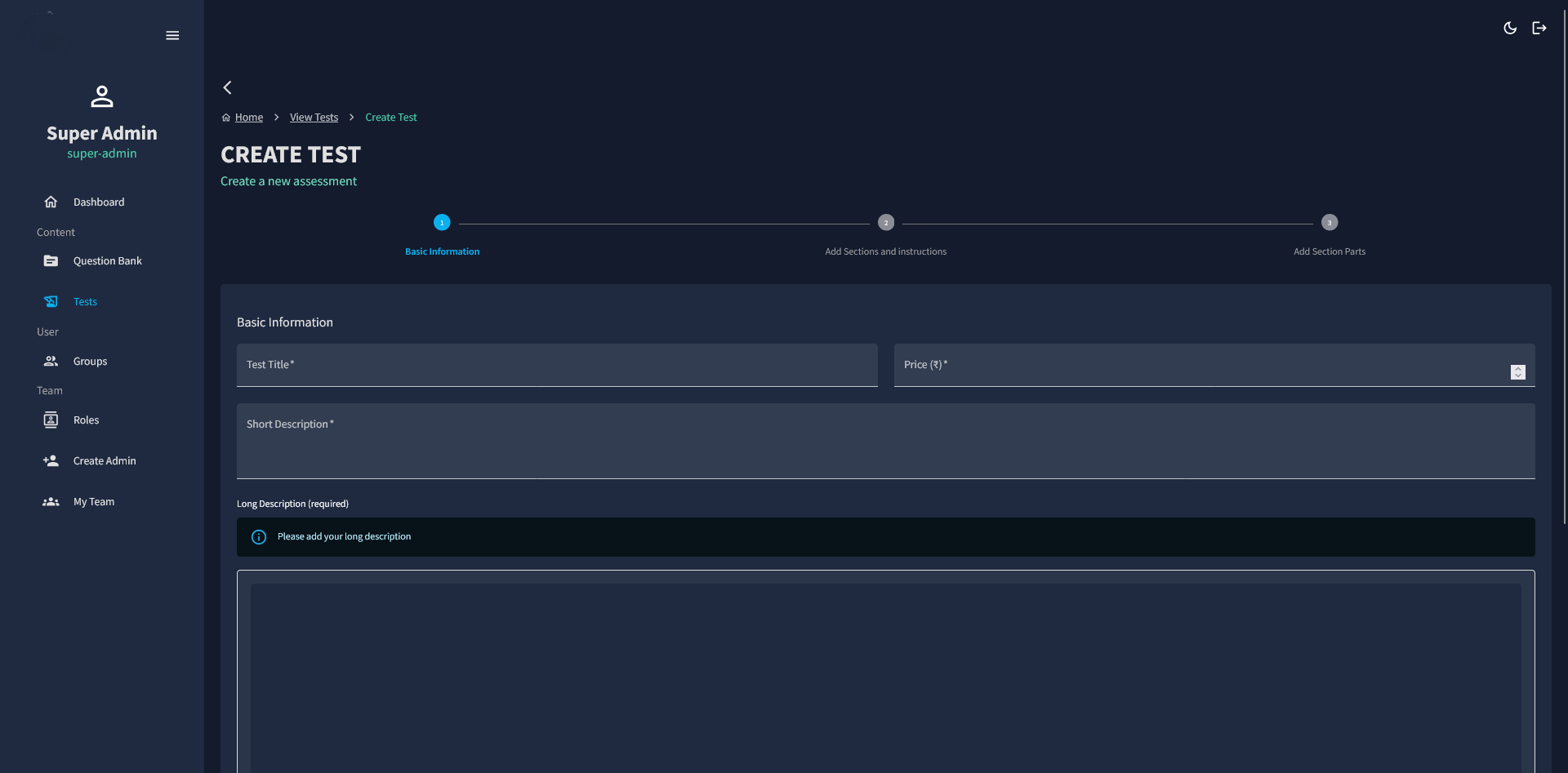Click the price stepper arrows
This screenshot has width=1568, height=773.
[1518, 372]
